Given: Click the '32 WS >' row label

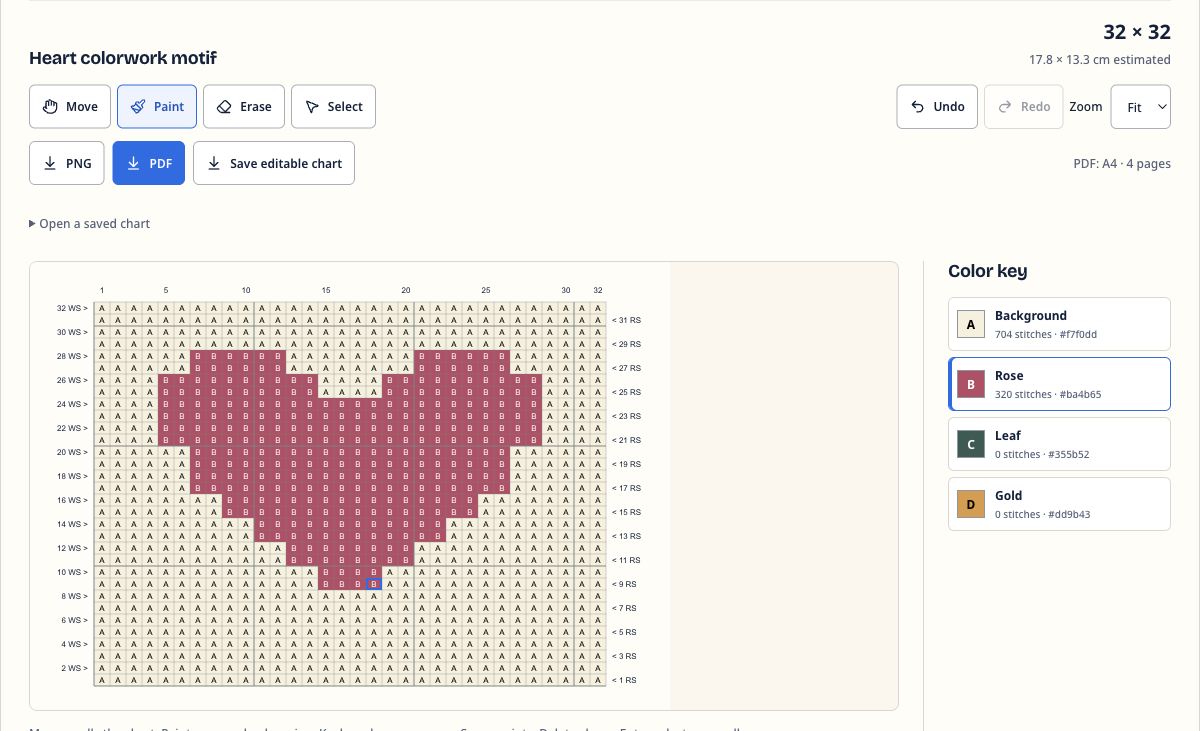Looking at the screenshot, I should (x=72, y=308).
